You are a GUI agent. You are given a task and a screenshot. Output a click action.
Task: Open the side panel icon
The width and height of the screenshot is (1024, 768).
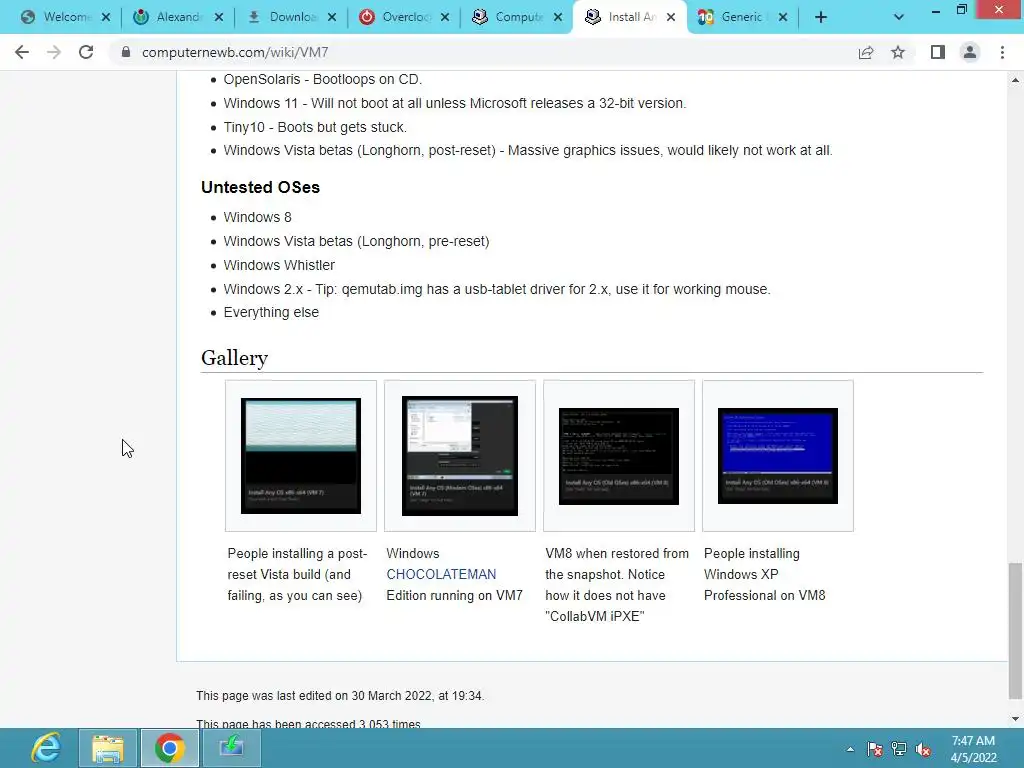click(938, 52)
